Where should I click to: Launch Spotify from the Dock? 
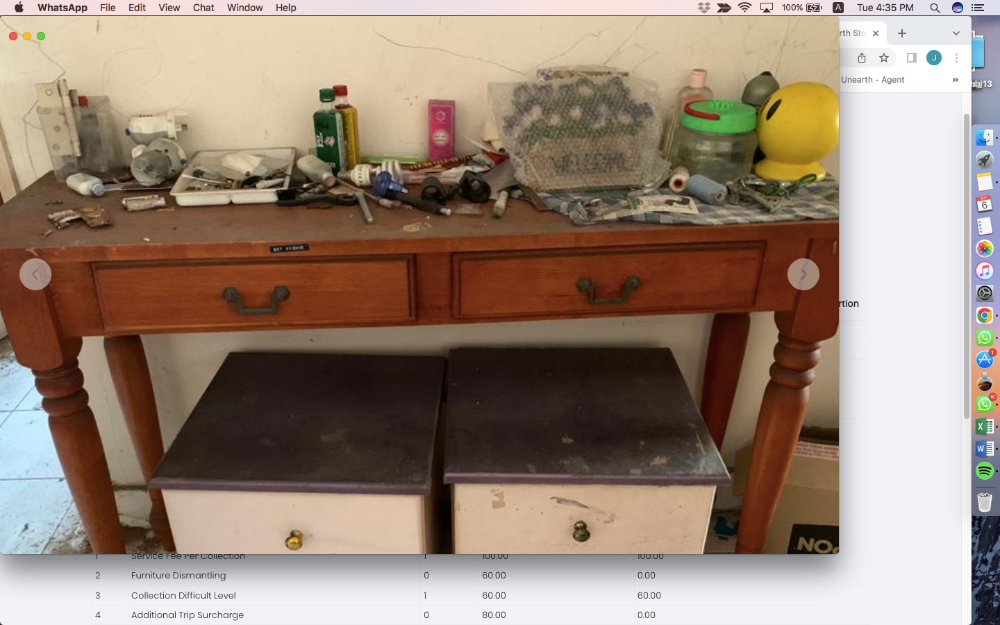[x=985, y=470]
